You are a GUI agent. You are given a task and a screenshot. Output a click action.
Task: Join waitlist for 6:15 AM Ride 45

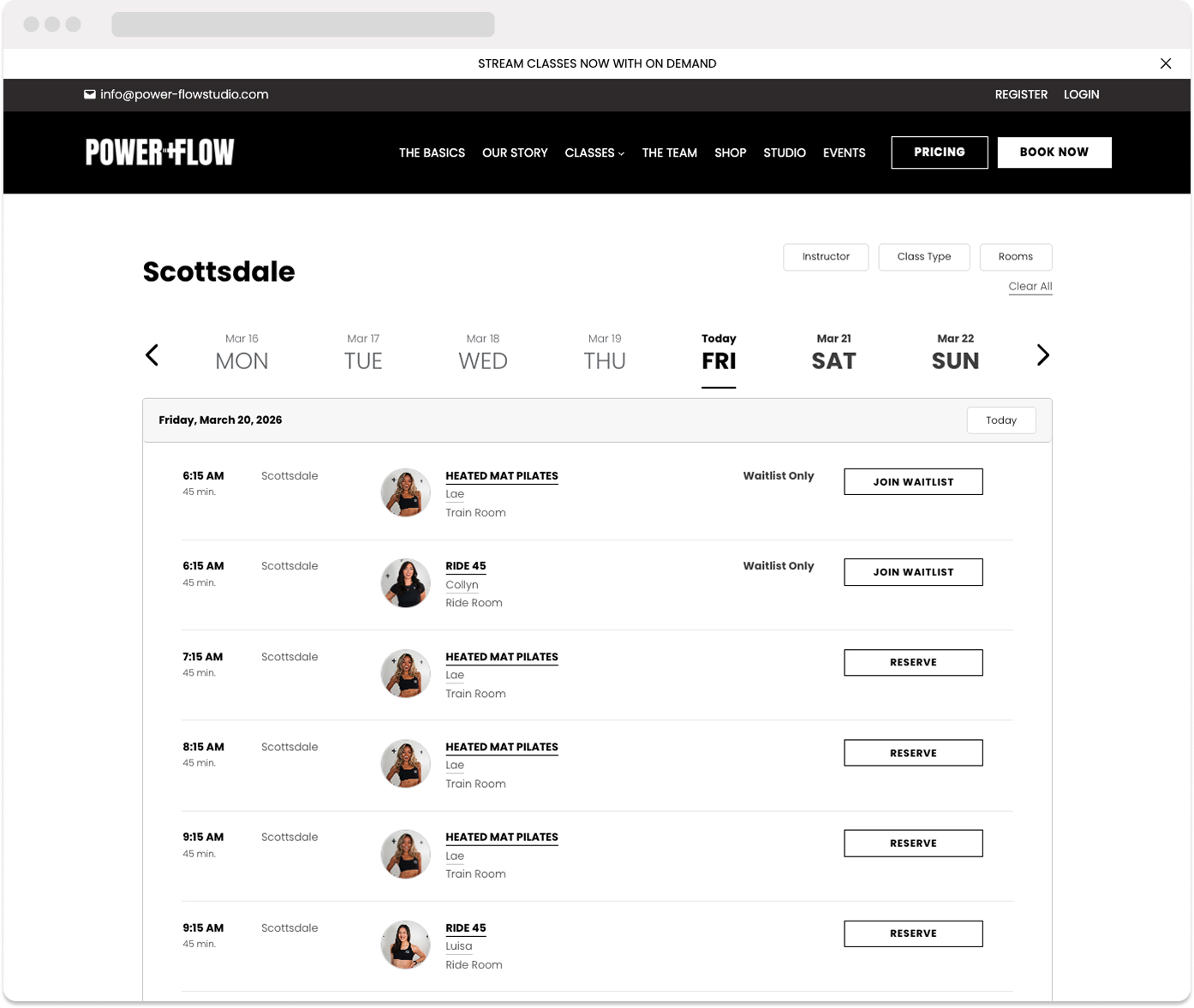click(x=912, y=572)
